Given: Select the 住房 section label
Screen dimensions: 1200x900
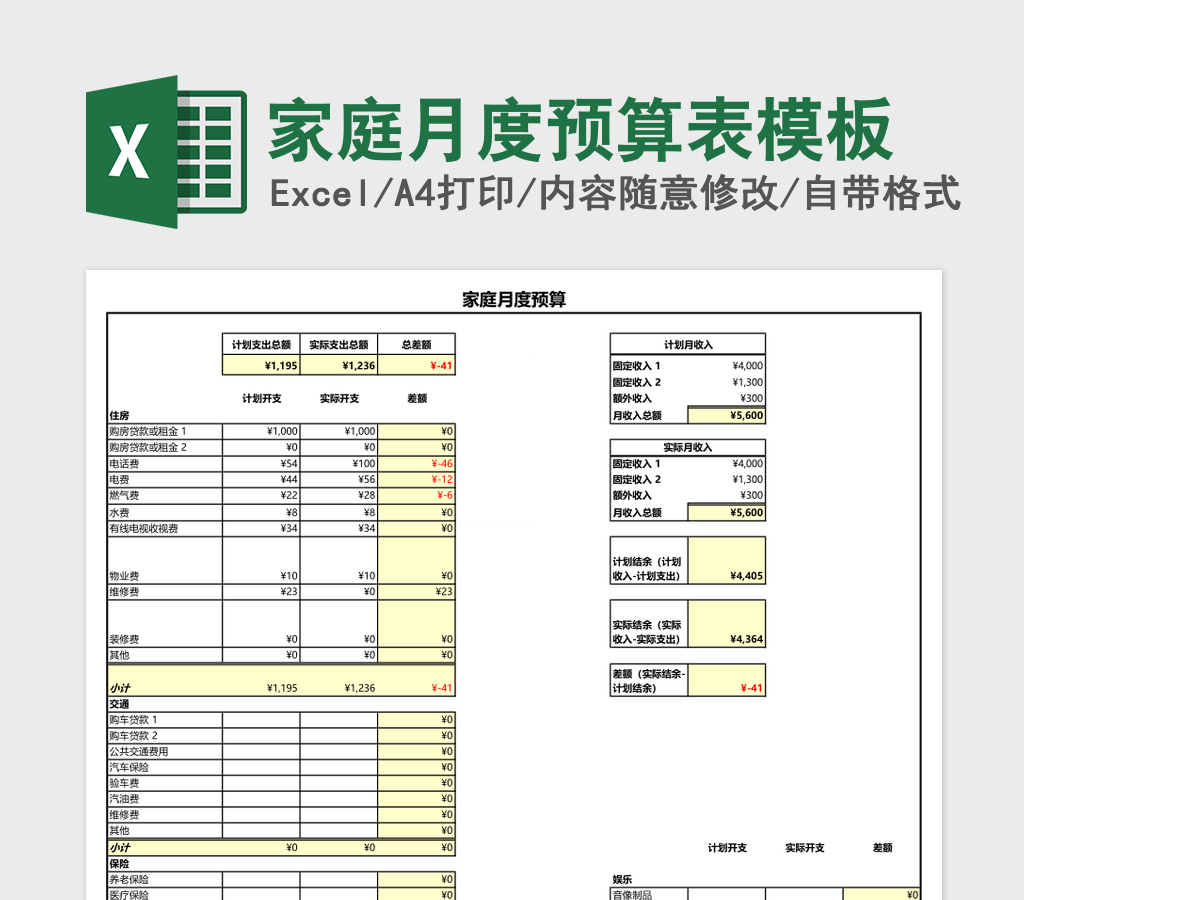Looking at the screenshot, I should (119, 415).
